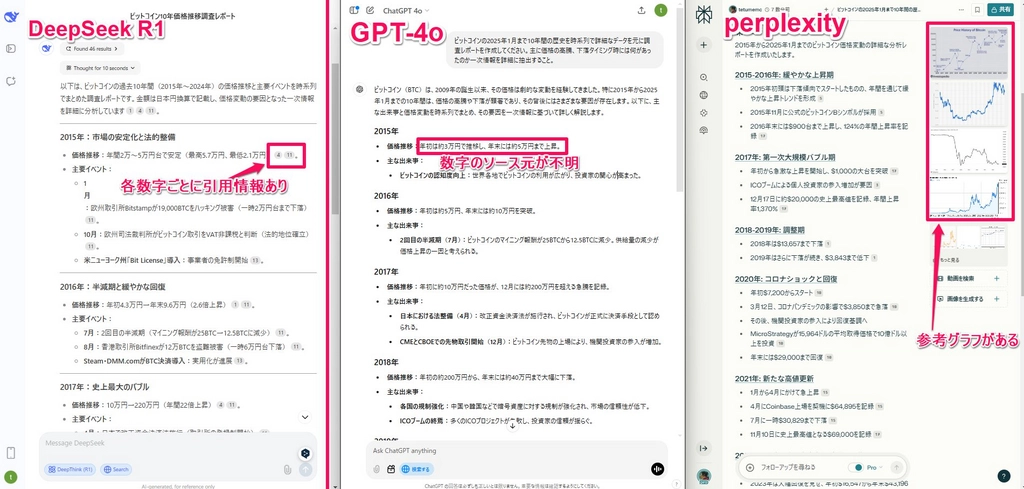Image resolution: width=1024 pixels, height=489 pixels.
Task: Open ChatGPT green profile avatar
Action: click(x=662, y=10)
